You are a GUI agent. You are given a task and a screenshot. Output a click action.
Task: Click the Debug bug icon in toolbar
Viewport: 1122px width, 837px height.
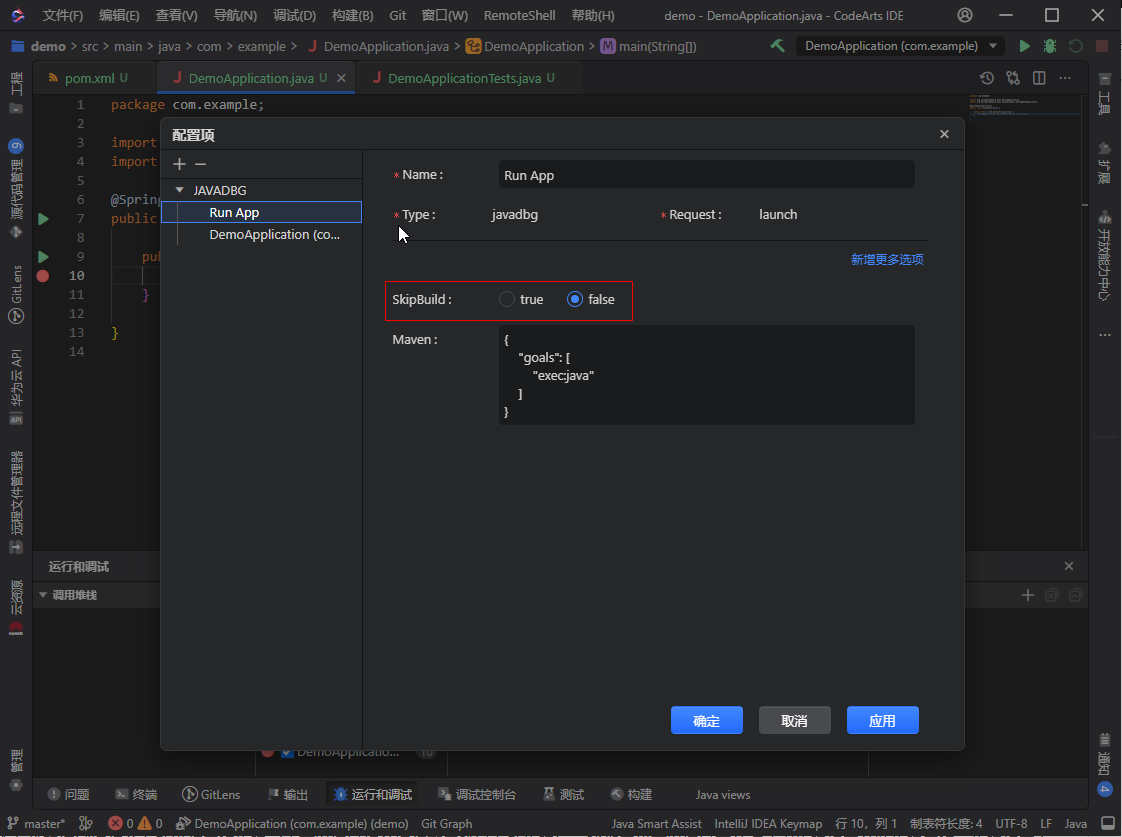pos(1049,46)
